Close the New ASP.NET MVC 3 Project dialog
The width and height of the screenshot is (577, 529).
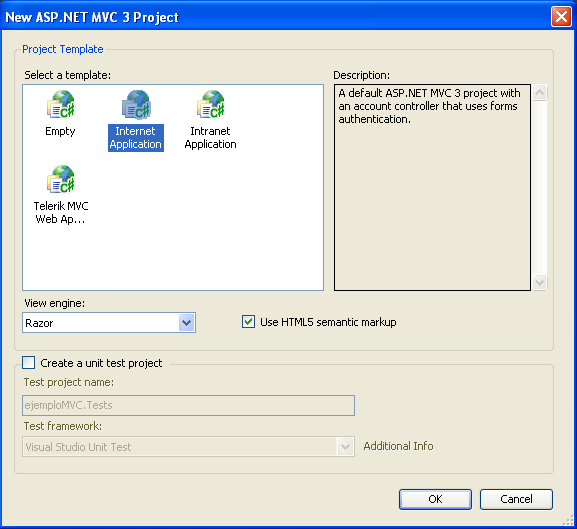pos(561,17)
